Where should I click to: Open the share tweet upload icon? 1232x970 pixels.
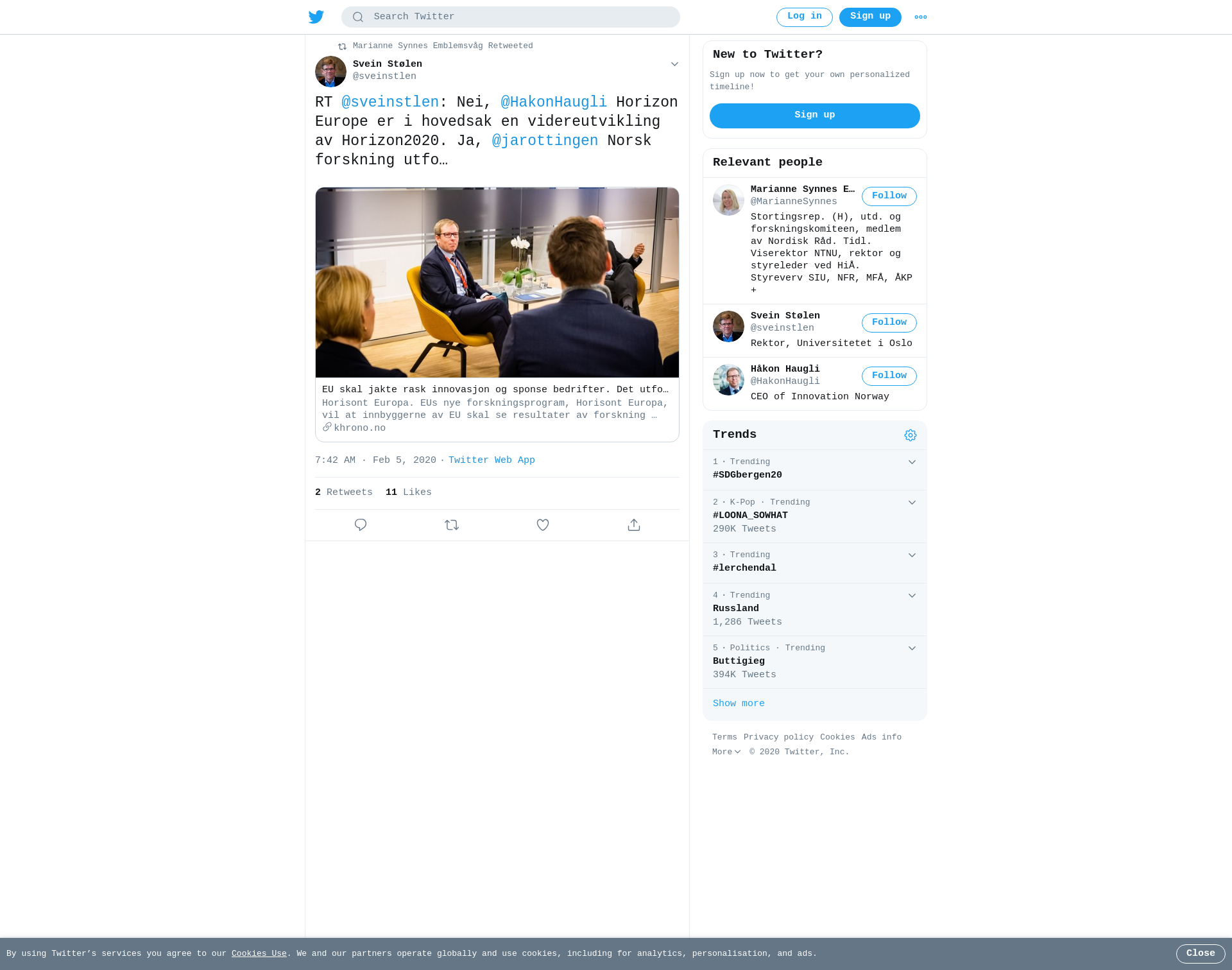tap(634, 525)
